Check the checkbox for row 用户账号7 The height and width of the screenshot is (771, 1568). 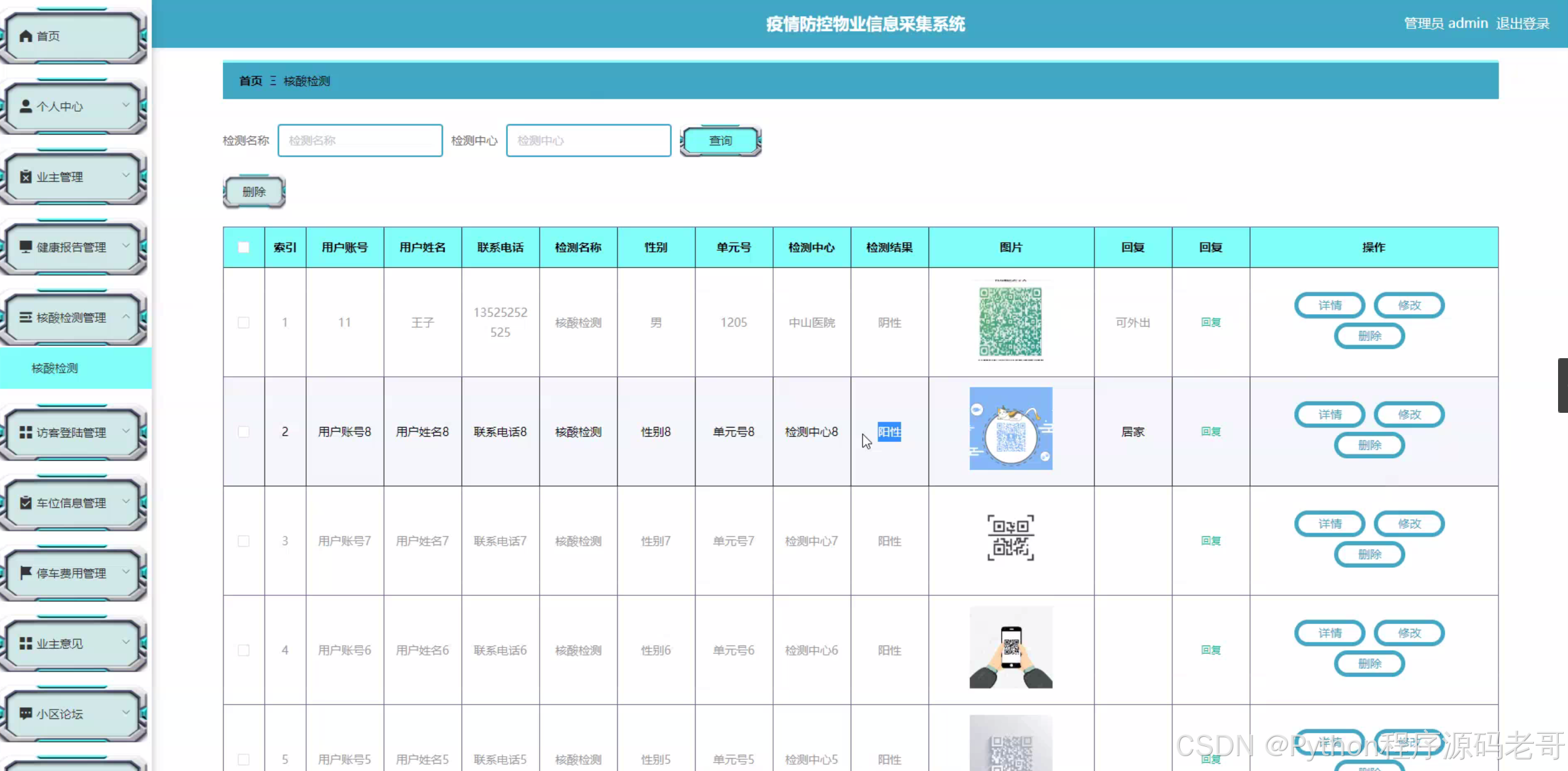coord(243,541)
